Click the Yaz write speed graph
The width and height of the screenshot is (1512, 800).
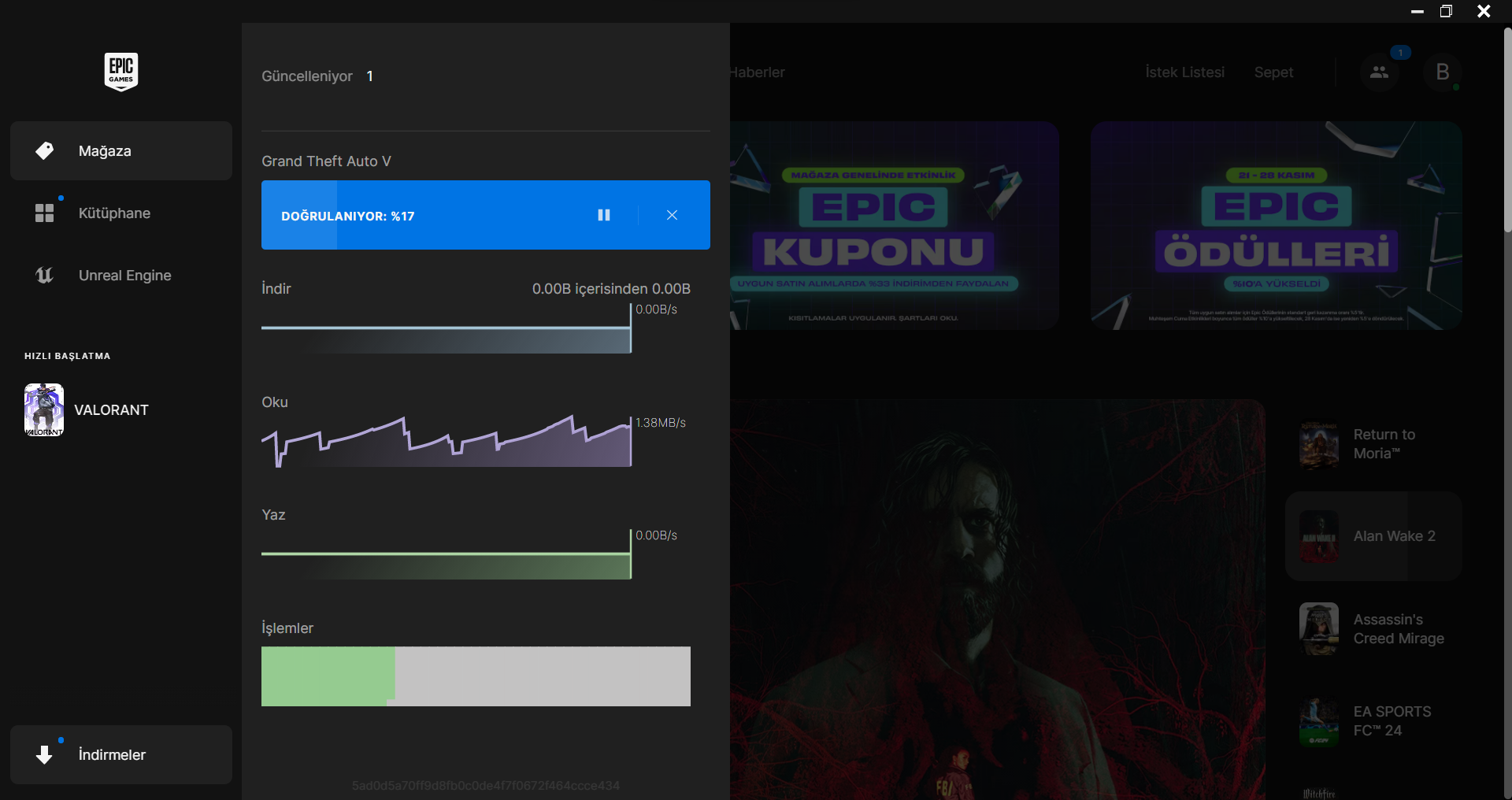(447, 555)
